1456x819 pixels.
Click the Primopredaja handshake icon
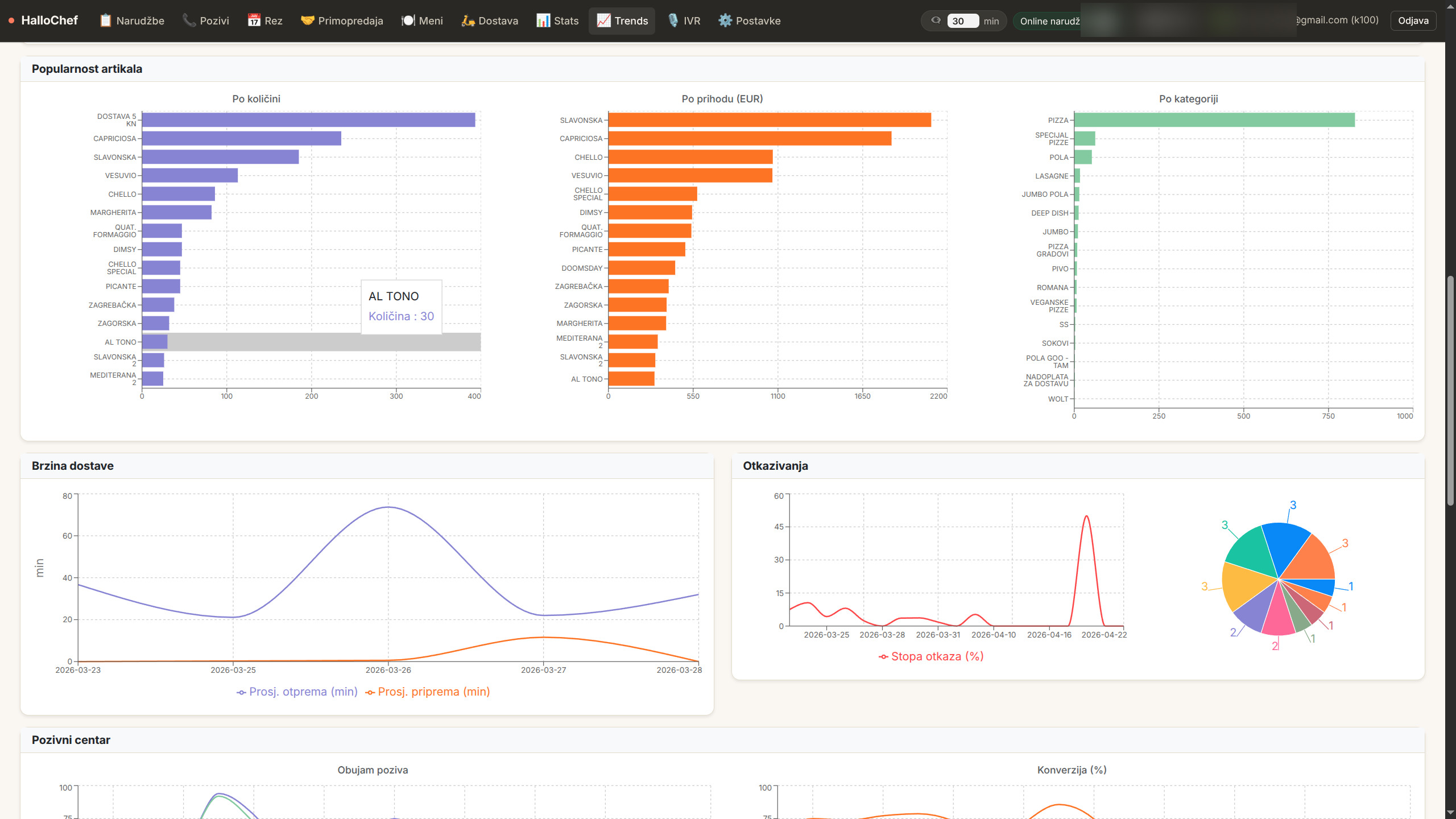coord(307,20)
